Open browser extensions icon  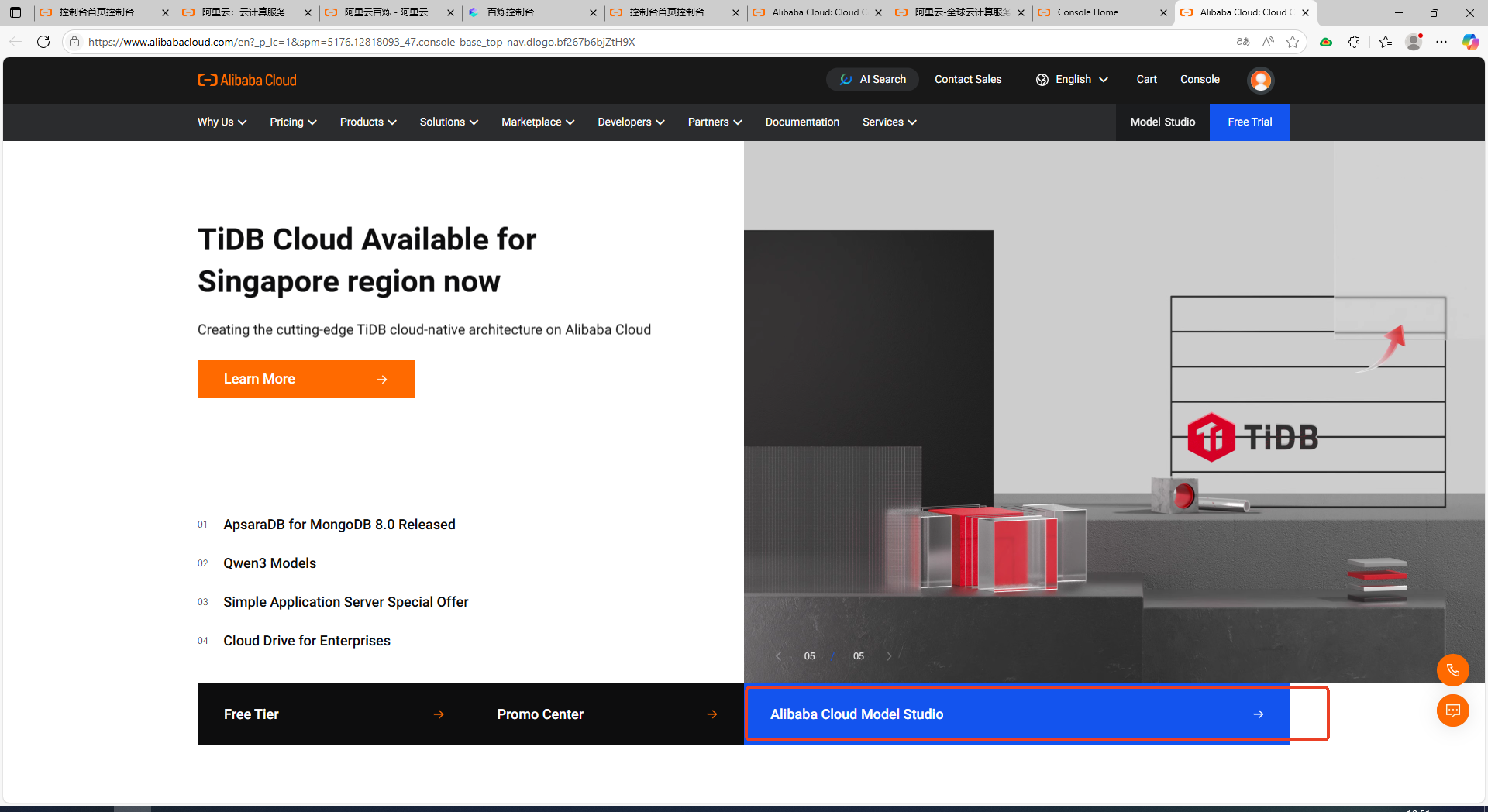pyautogui.click(x=1354, y=42)
